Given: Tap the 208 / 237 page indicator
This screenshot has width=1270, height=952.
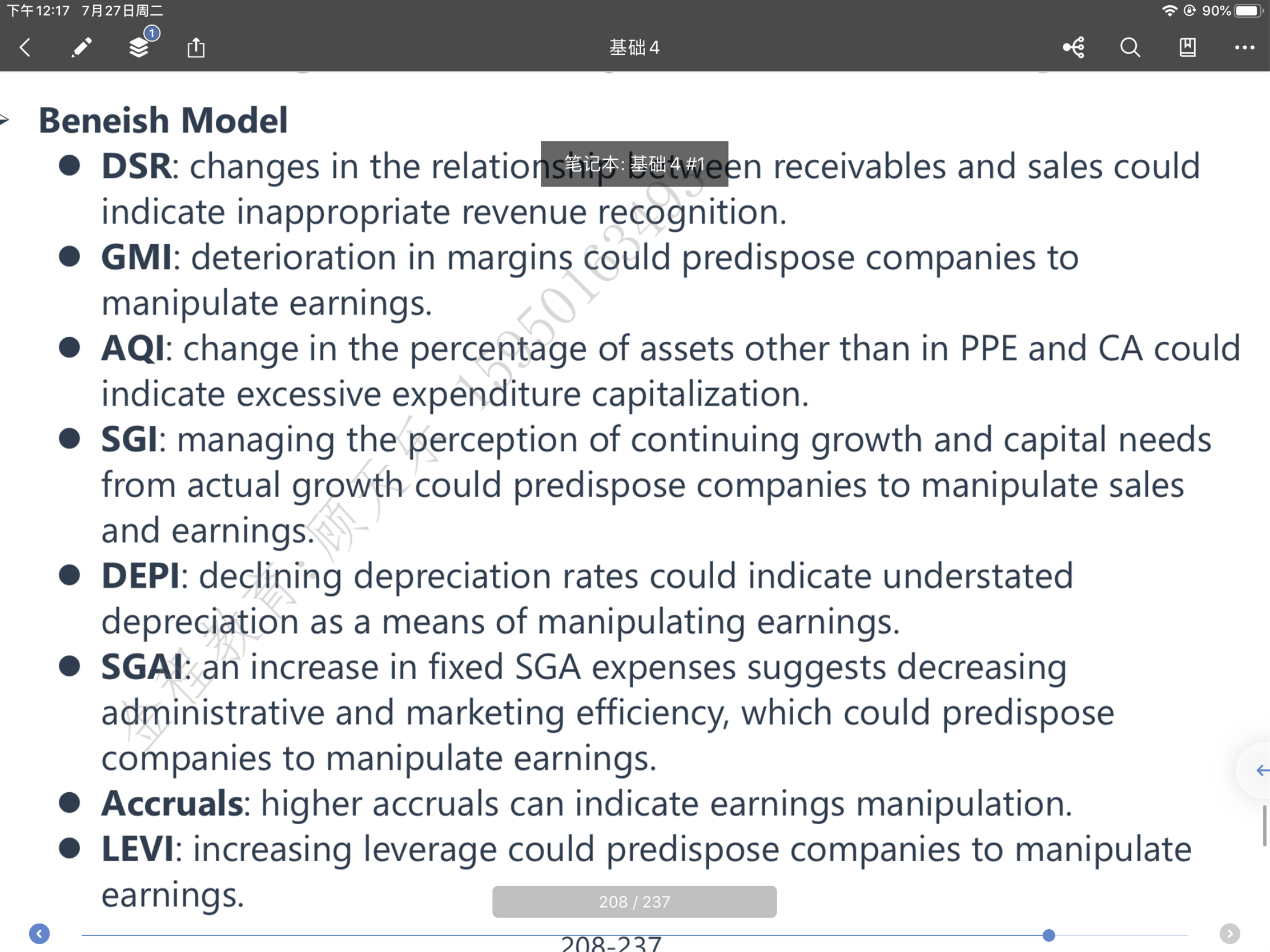Looking at the screenshot, I should pos(634,902).
